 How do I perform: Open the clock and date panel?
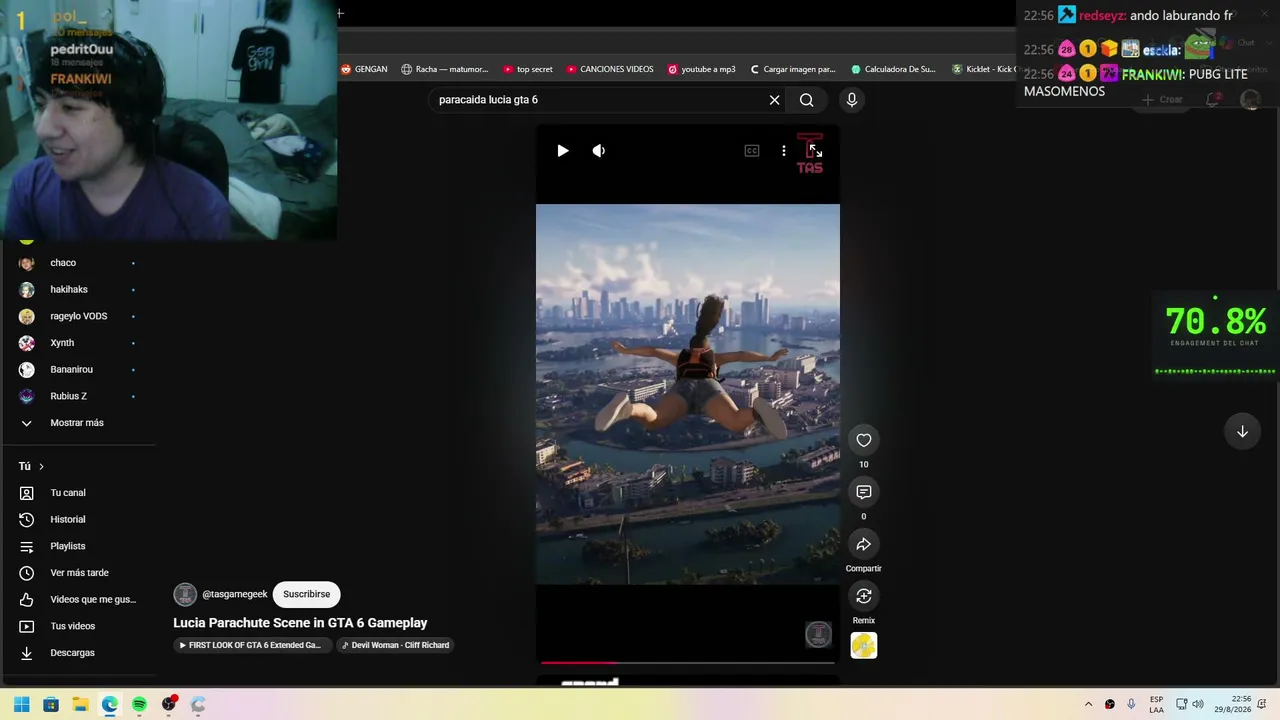(x=1233, y=704)
